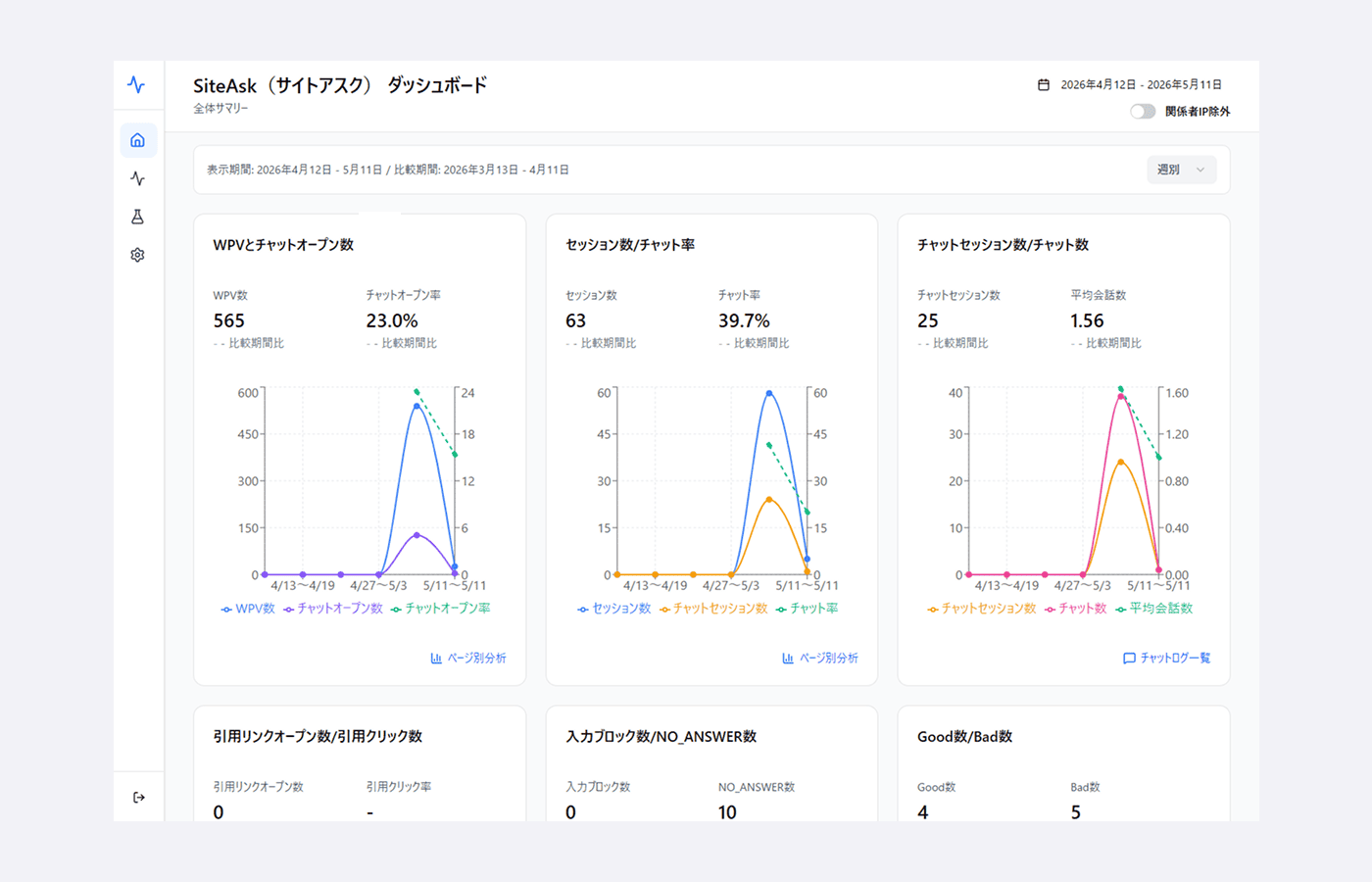The image size is (1372, 882).
Task: Click the NO_ANSWER数 value 10
Action: [x=727, y=811]
